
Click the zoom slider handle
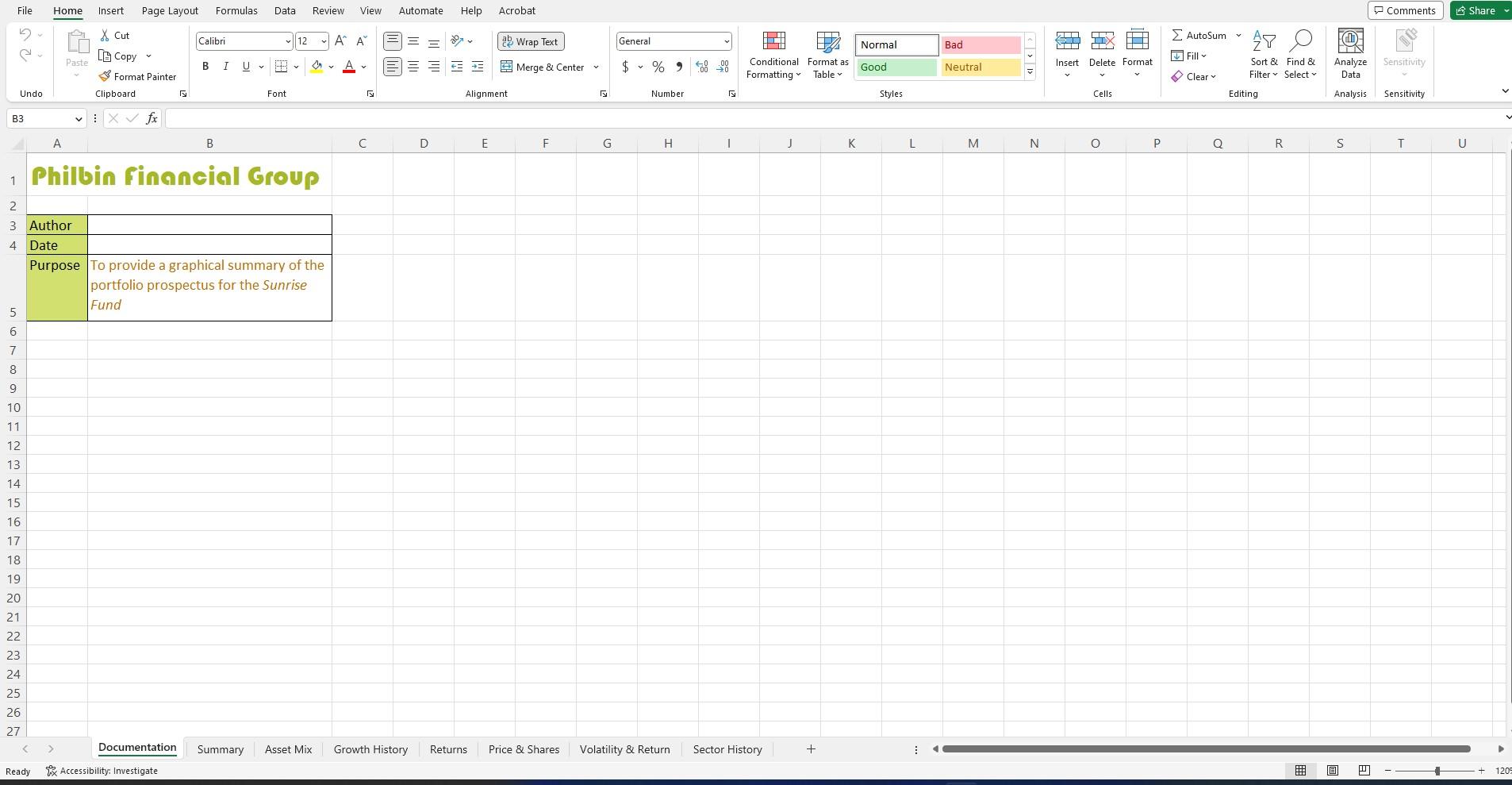(1437, 771)
